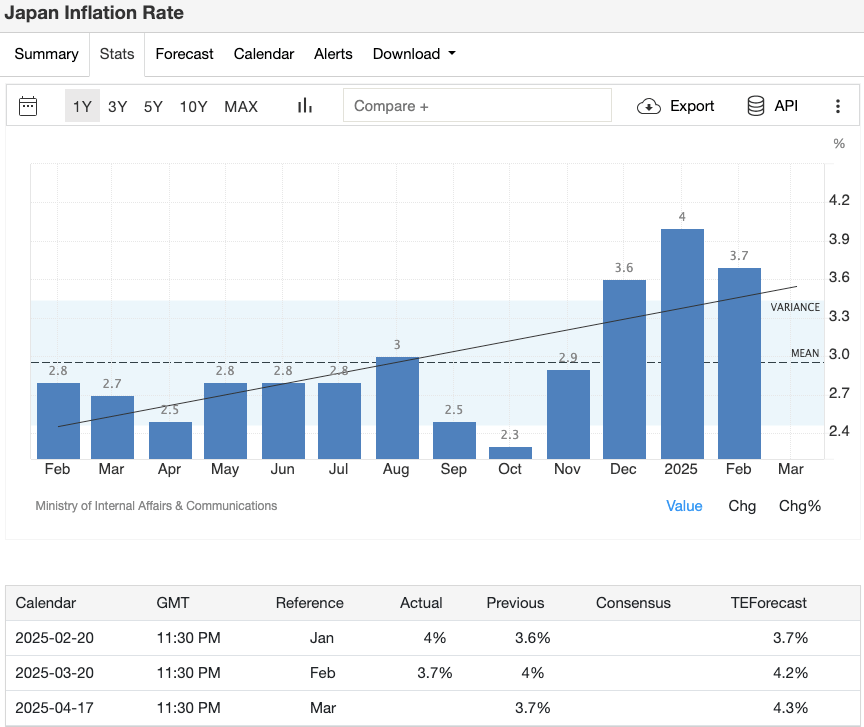Open the calendar date range icon
This screenshot has height=727, width=864.
tap(28, 106)
